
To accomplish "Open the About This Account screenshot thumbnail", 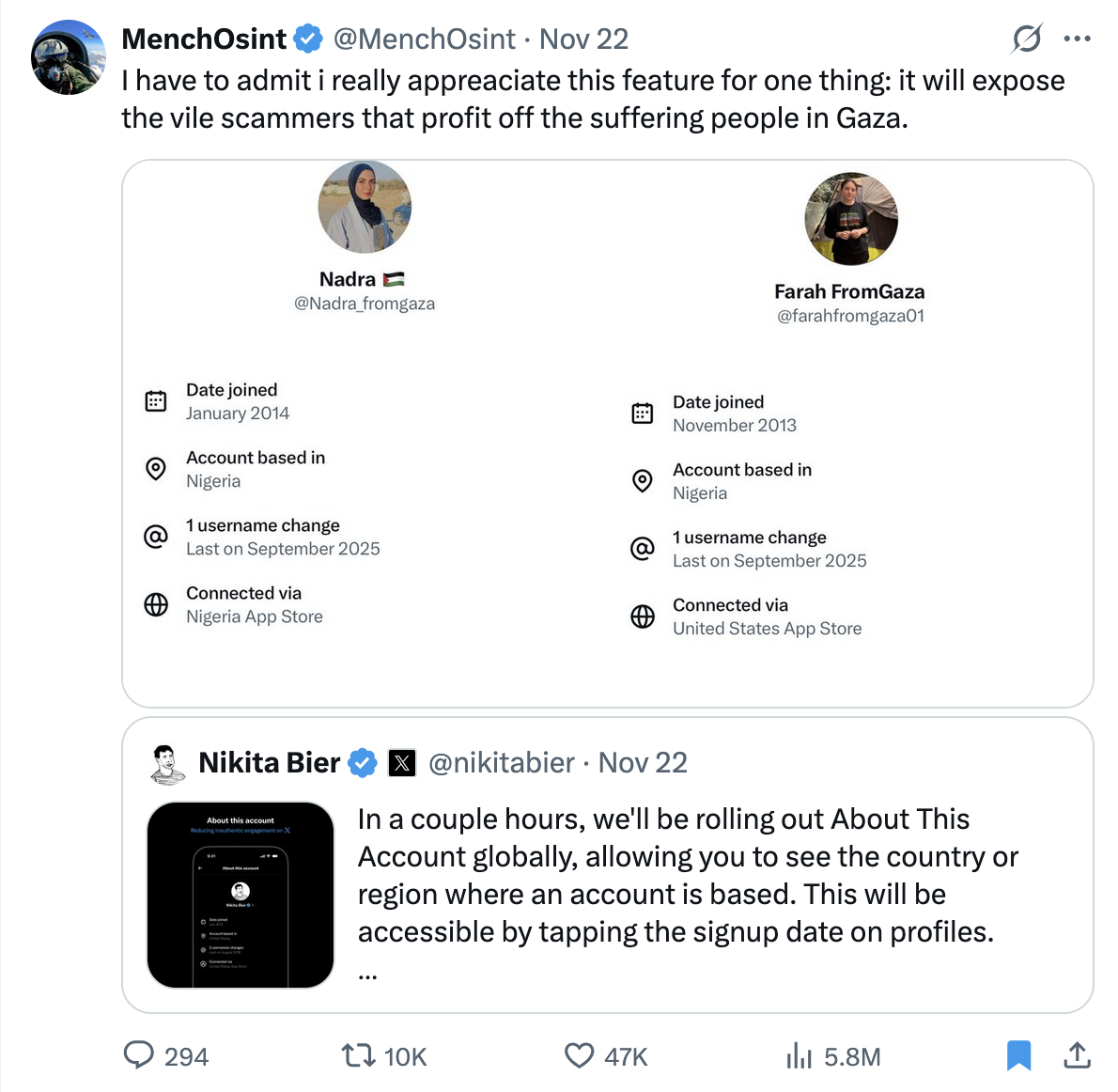I will coord(240,895).
